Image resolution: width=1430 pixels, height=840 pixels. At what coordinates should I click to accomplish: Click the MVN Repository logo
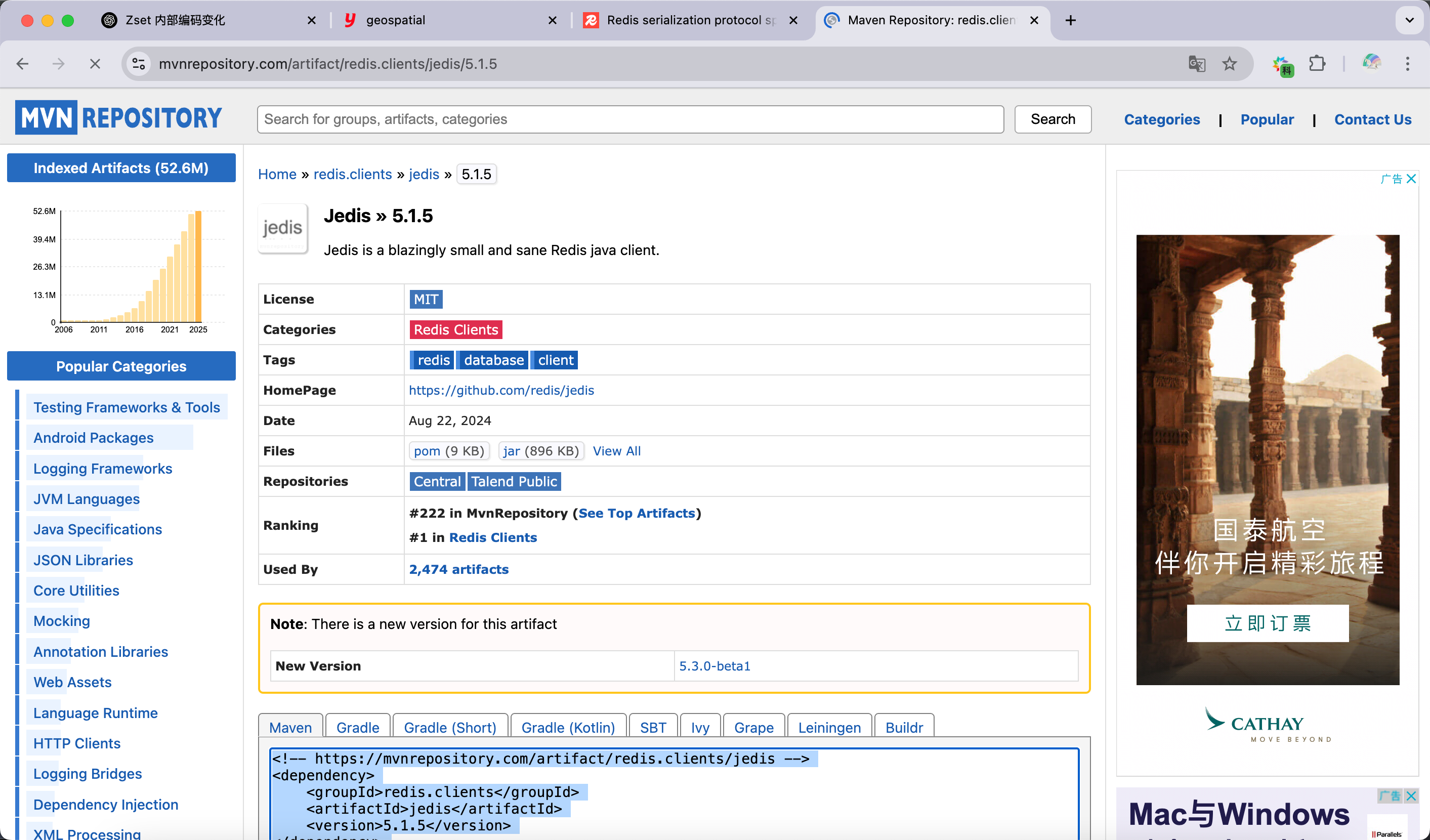(117, 117)
